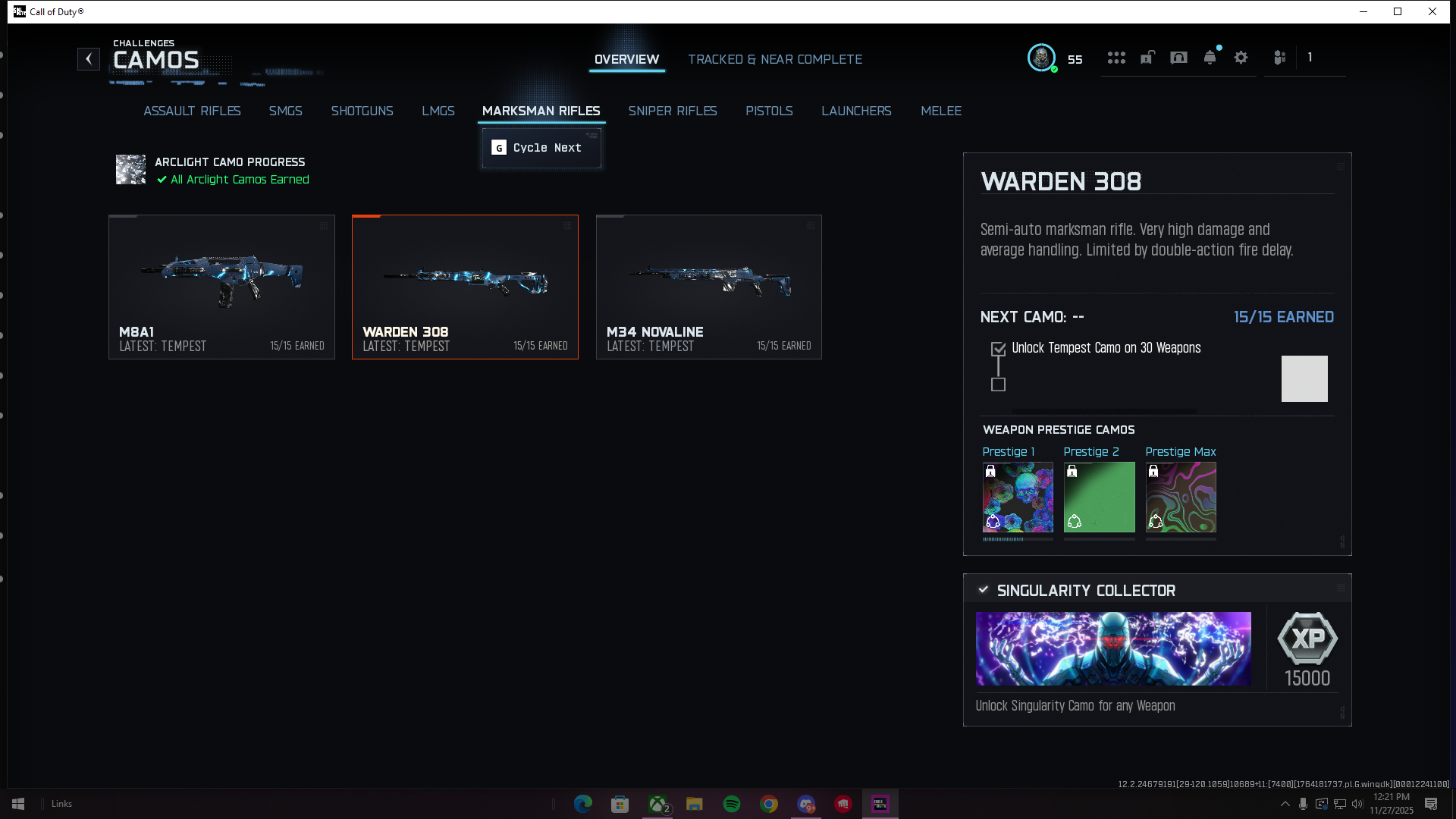Select the Prestige Max camo swatch

click(x=1181, y=497)
